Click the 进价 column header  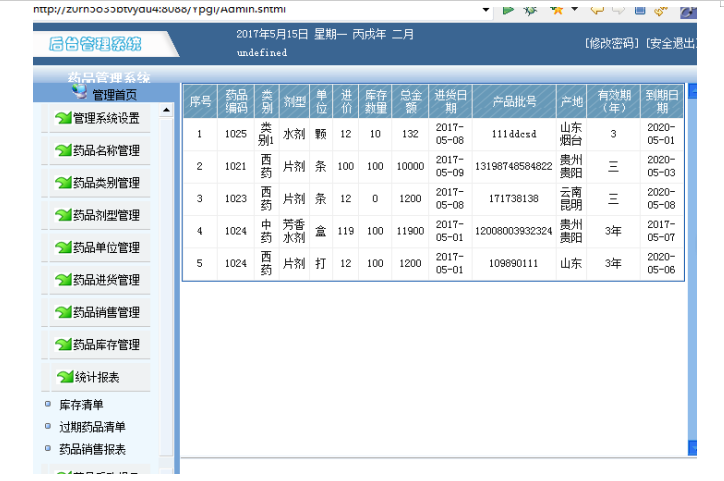click(x=346, y=101)
